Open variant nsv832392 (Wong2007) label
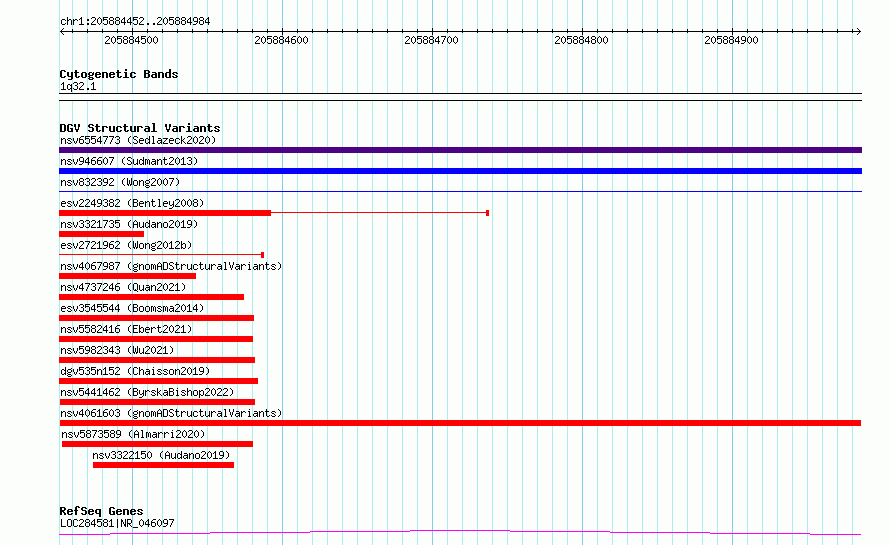Screen dimensions: 890x545 coord(120,182)
